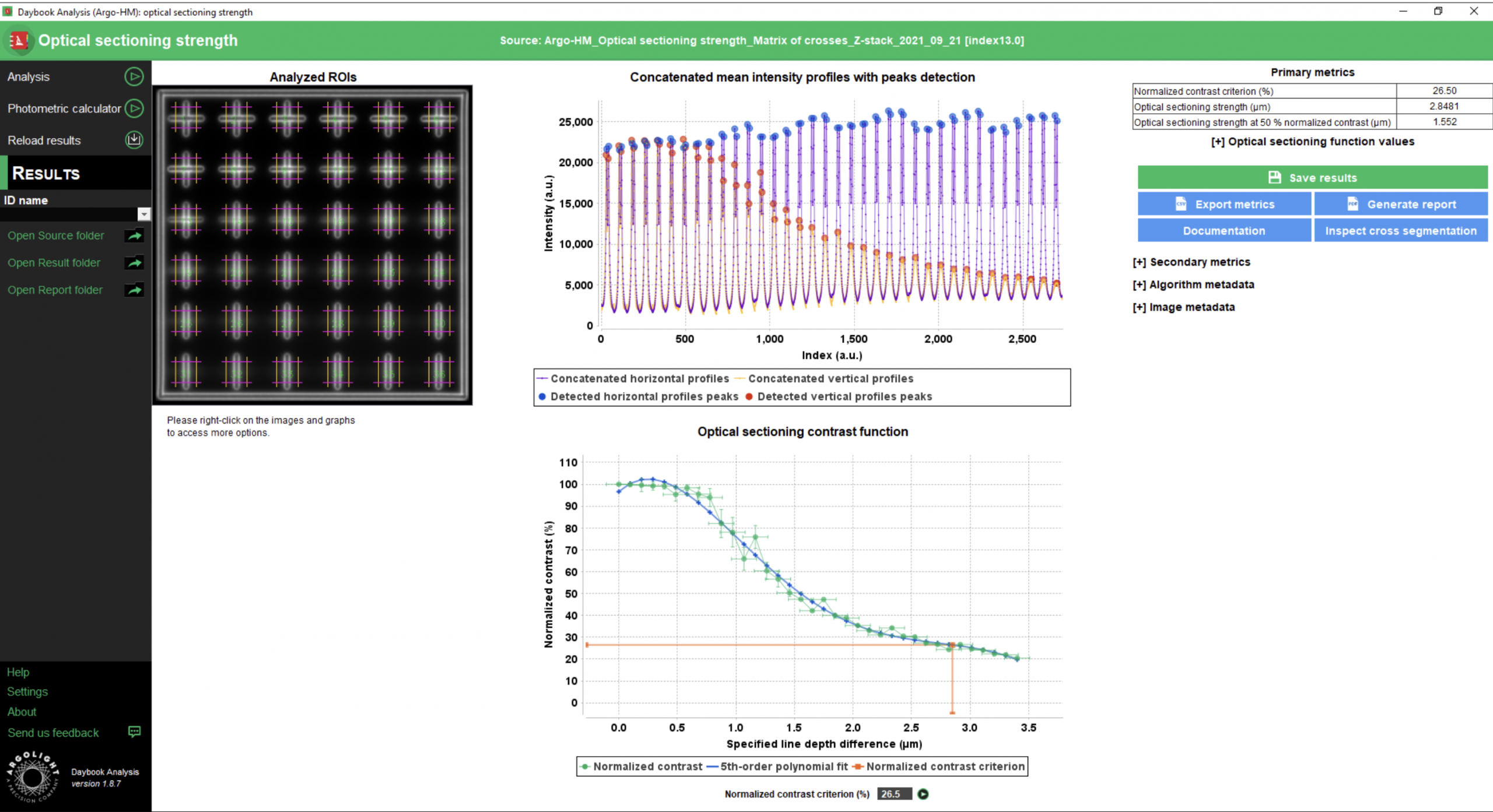Click the Normalized contrast criterion input field

(893, 794)
